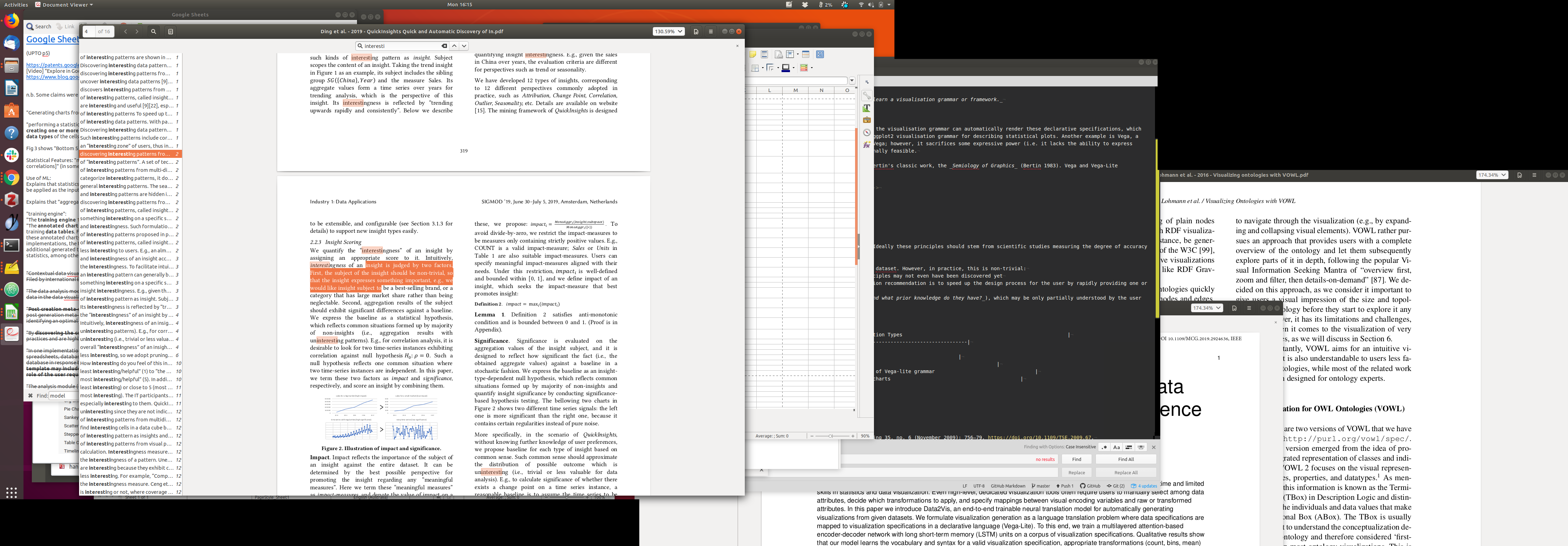Toggle whole word option in find panel
The width and height of the screenshot is (1568, 546).
tap(1141, 447)
